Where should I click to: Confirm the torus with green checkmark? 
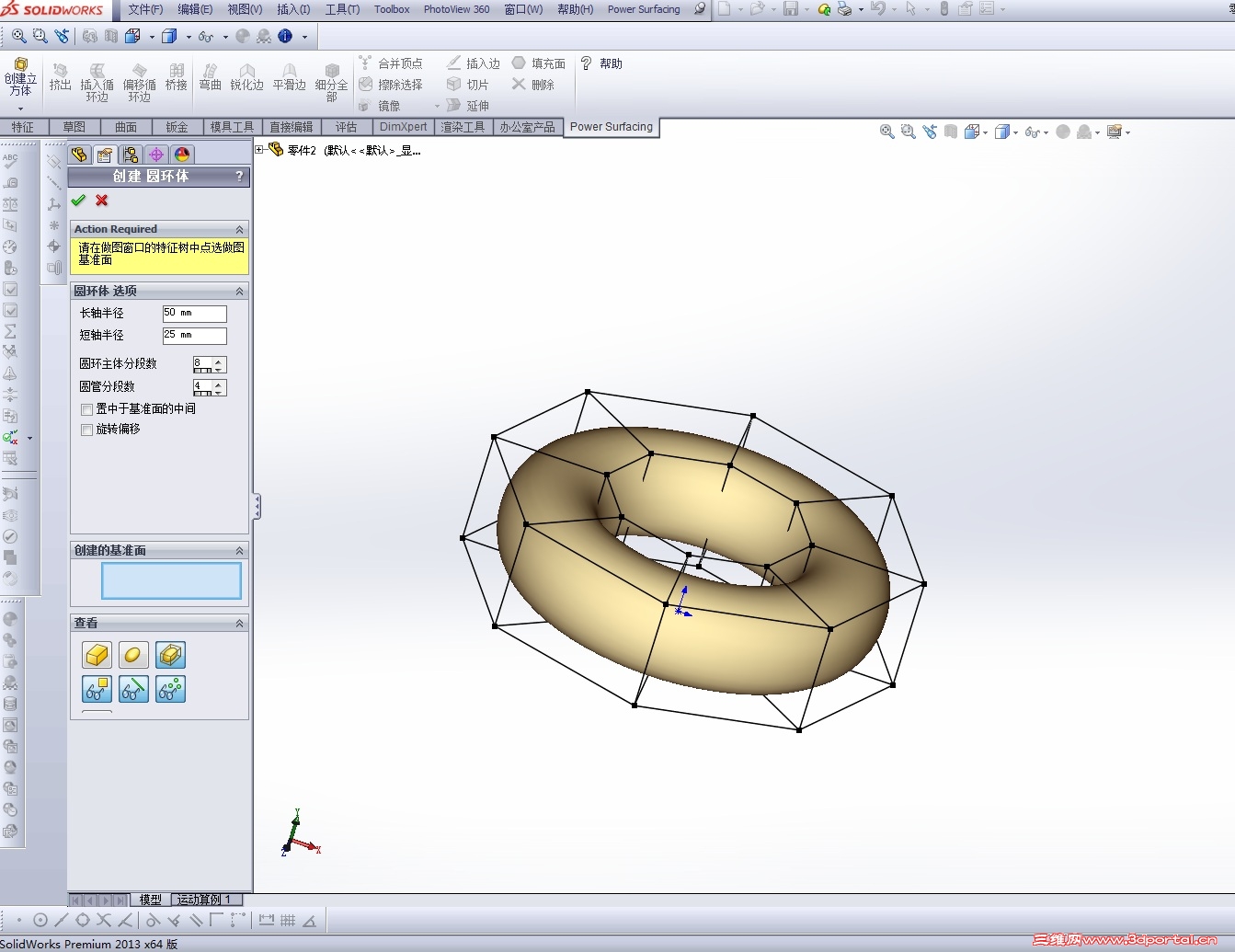(x=78, y=201)
